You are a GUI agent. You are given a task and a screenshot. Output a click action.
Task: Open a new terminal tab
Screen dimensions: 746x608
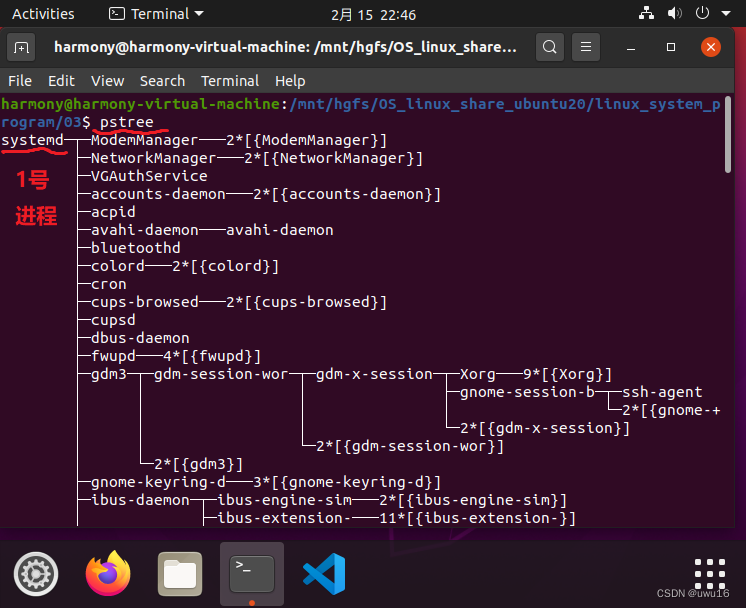pos(21,47)
